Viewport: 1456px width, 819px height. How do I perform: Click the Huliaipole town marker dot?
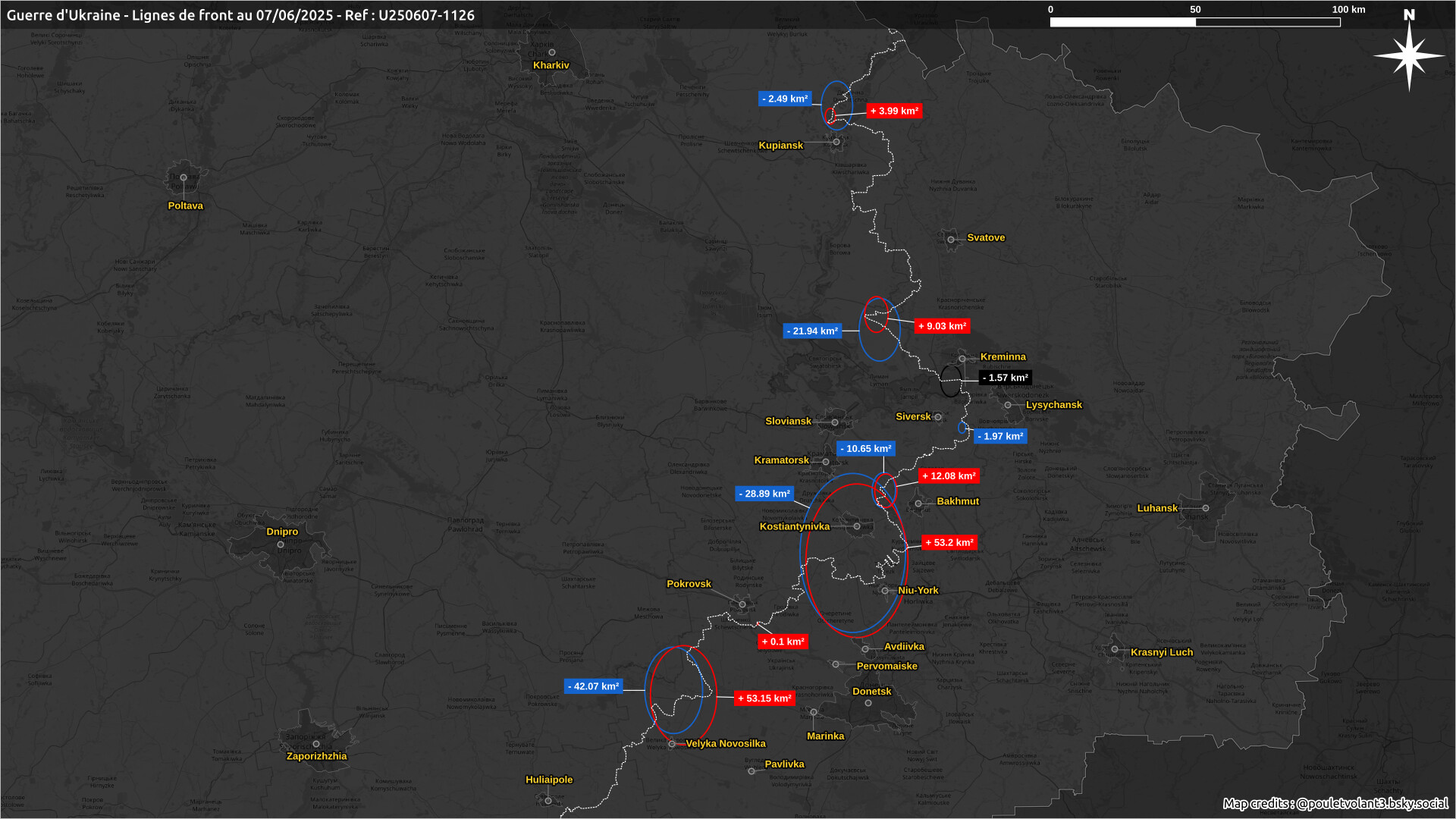548,800
